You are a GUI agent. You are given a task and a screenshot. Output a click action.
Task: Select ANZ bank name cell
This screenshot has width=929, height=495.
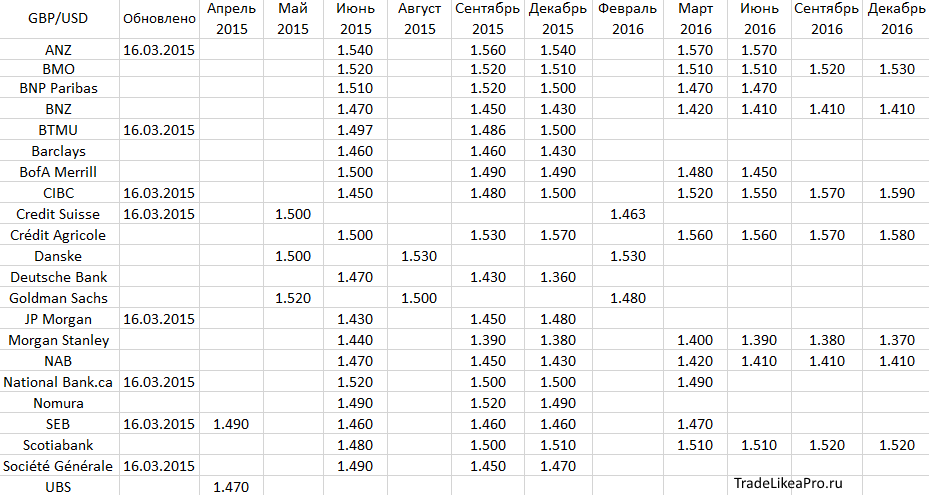(x=58, y=50)
